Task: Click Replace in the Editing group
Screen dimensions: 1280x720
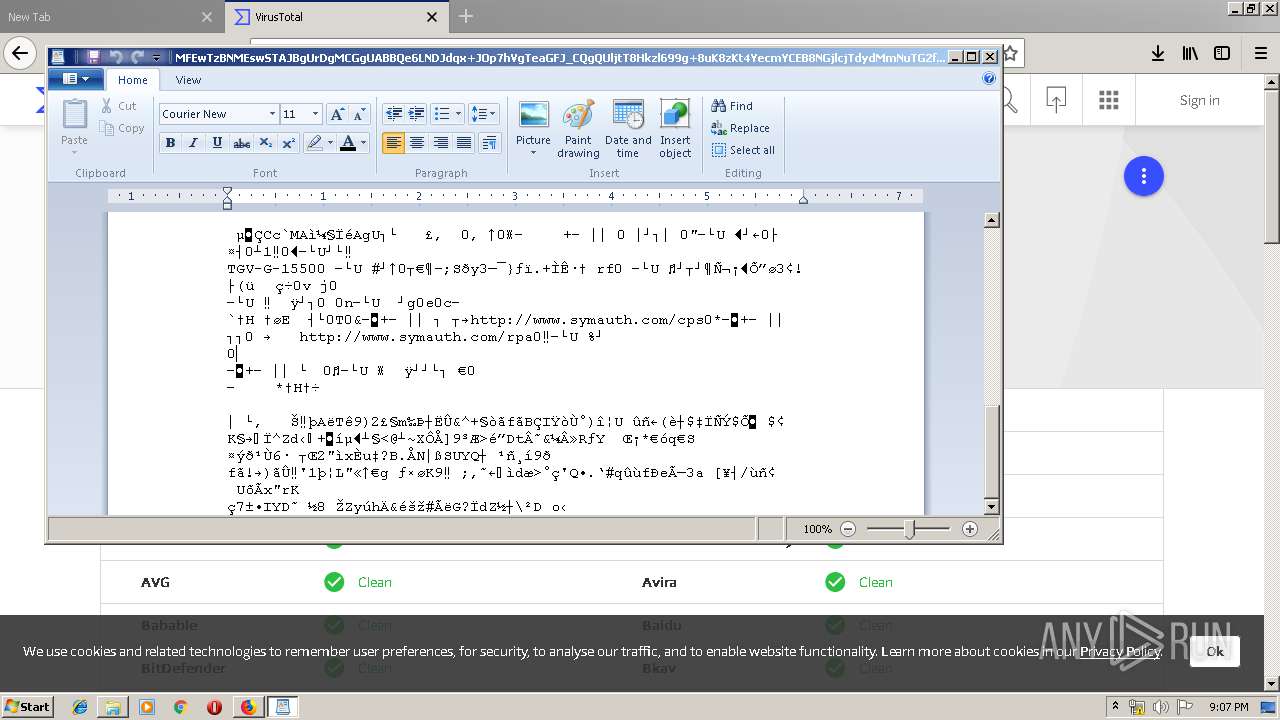Action: pos(740,128)
